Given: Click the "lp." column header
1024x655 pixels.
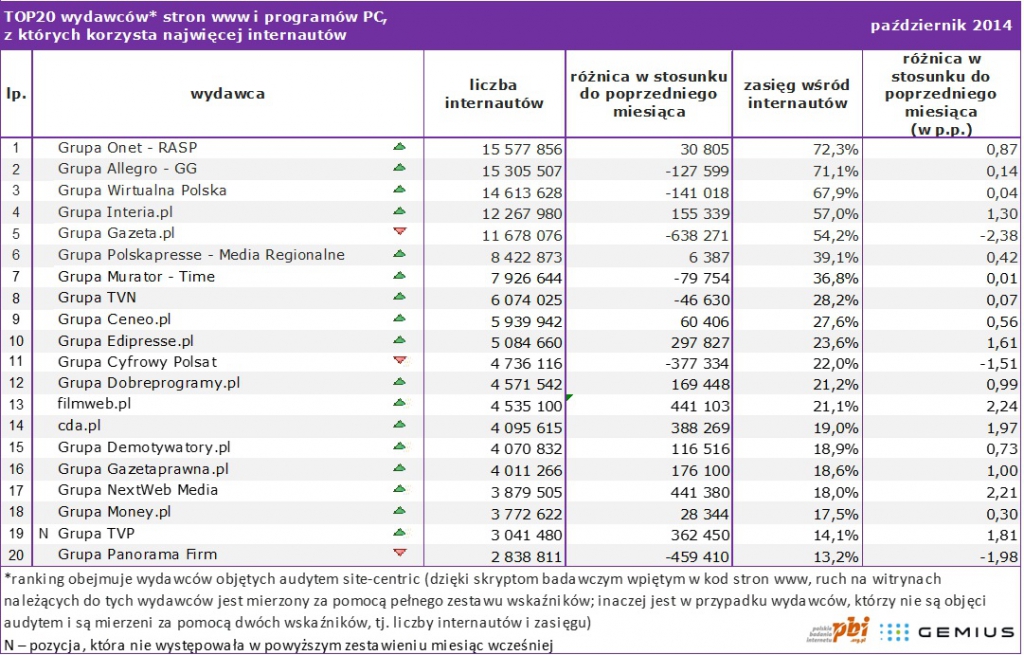Looking at the screenshot, I should click(16, 94).
